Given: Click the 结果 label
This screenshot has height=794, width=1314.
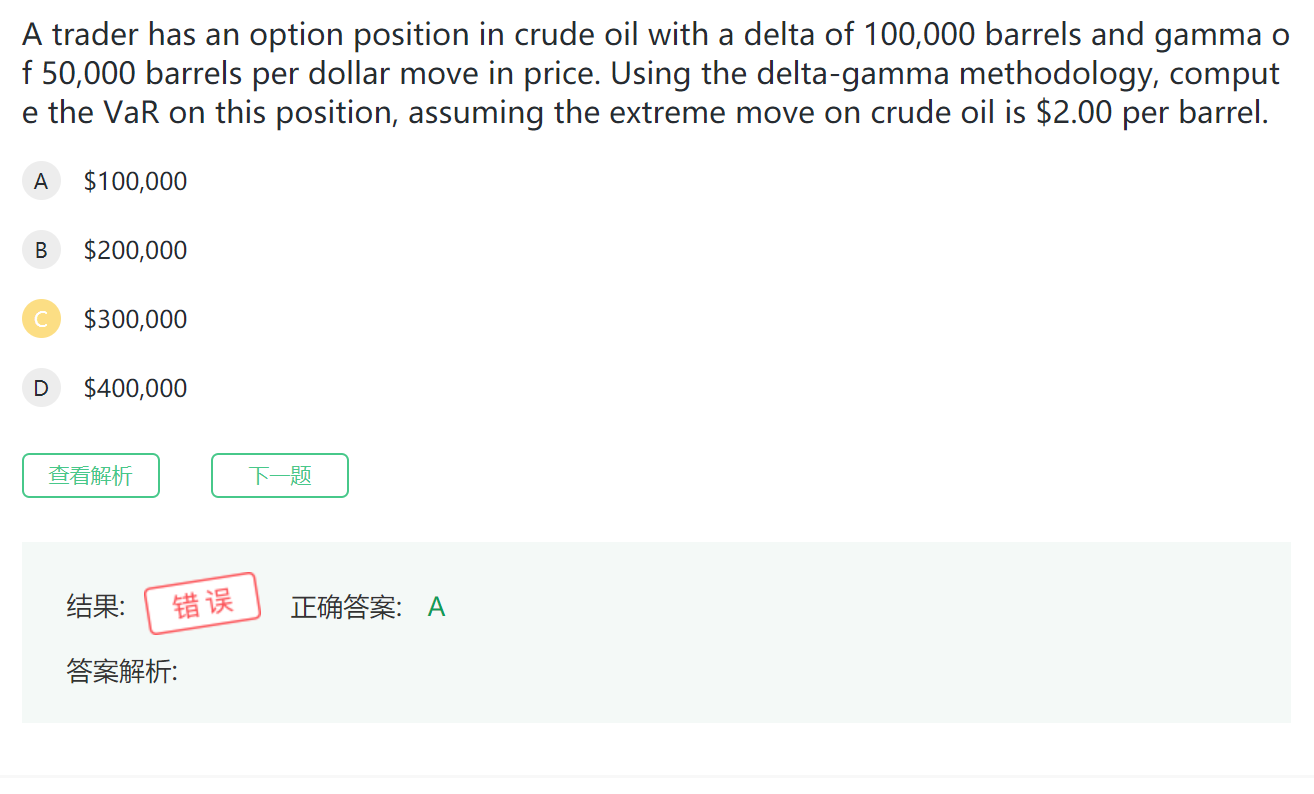Looking at the screenshot, I should [95, 607].
